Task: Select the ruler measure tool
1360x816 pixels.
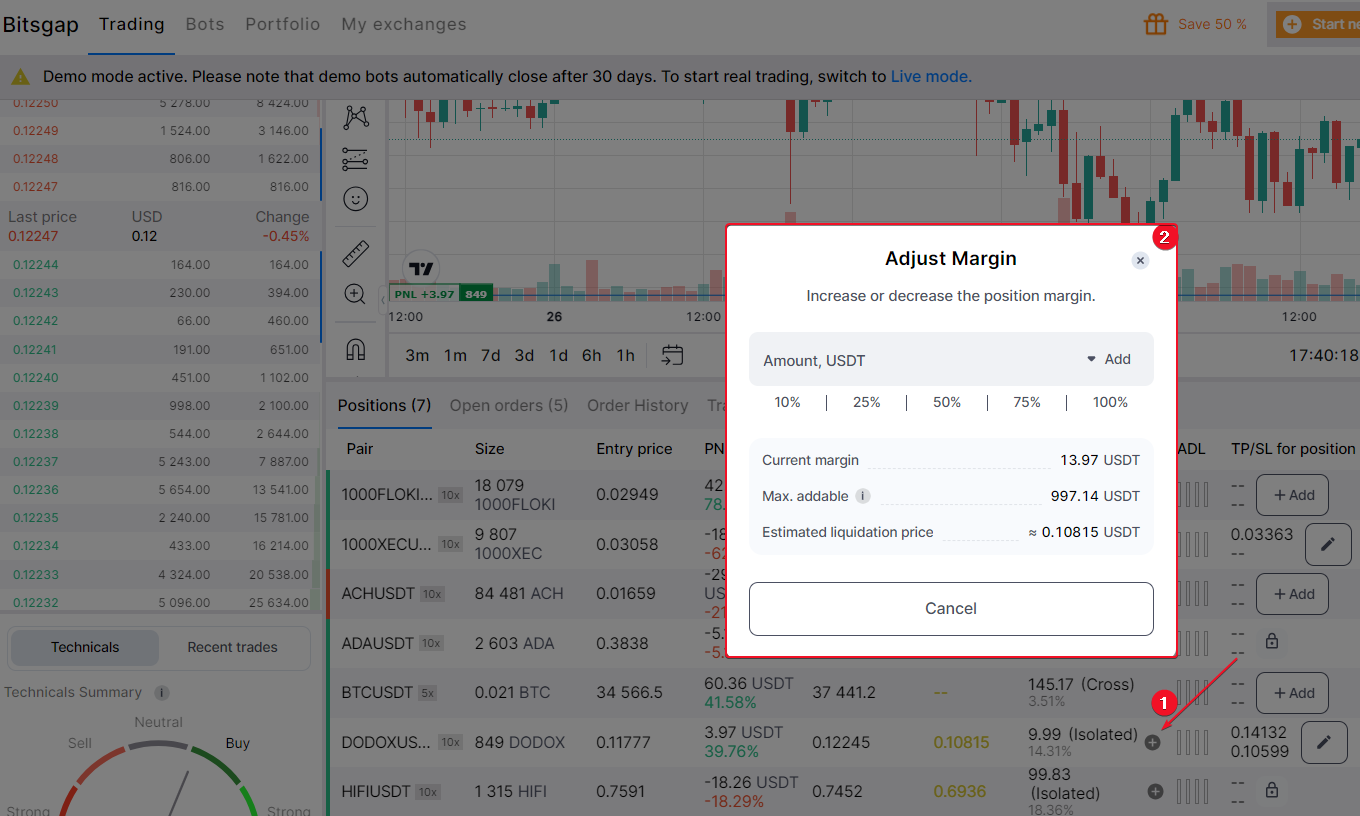Action: 355,254
